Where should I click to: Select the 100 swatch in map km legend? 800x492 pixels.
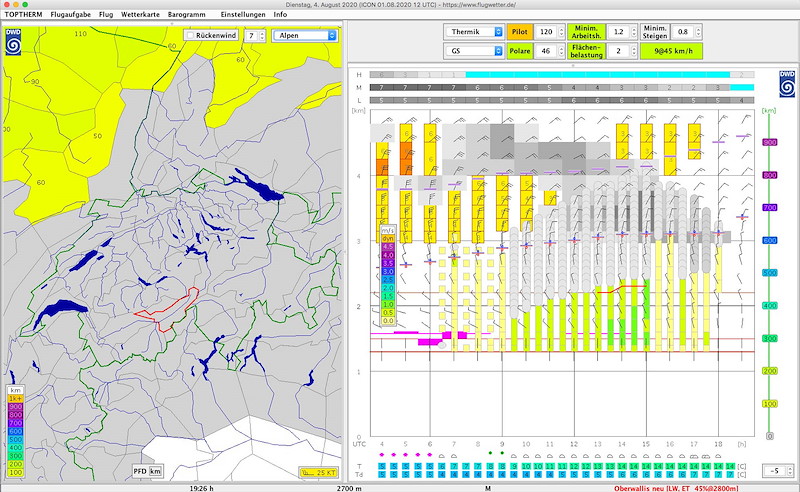[x=16, y=473]
